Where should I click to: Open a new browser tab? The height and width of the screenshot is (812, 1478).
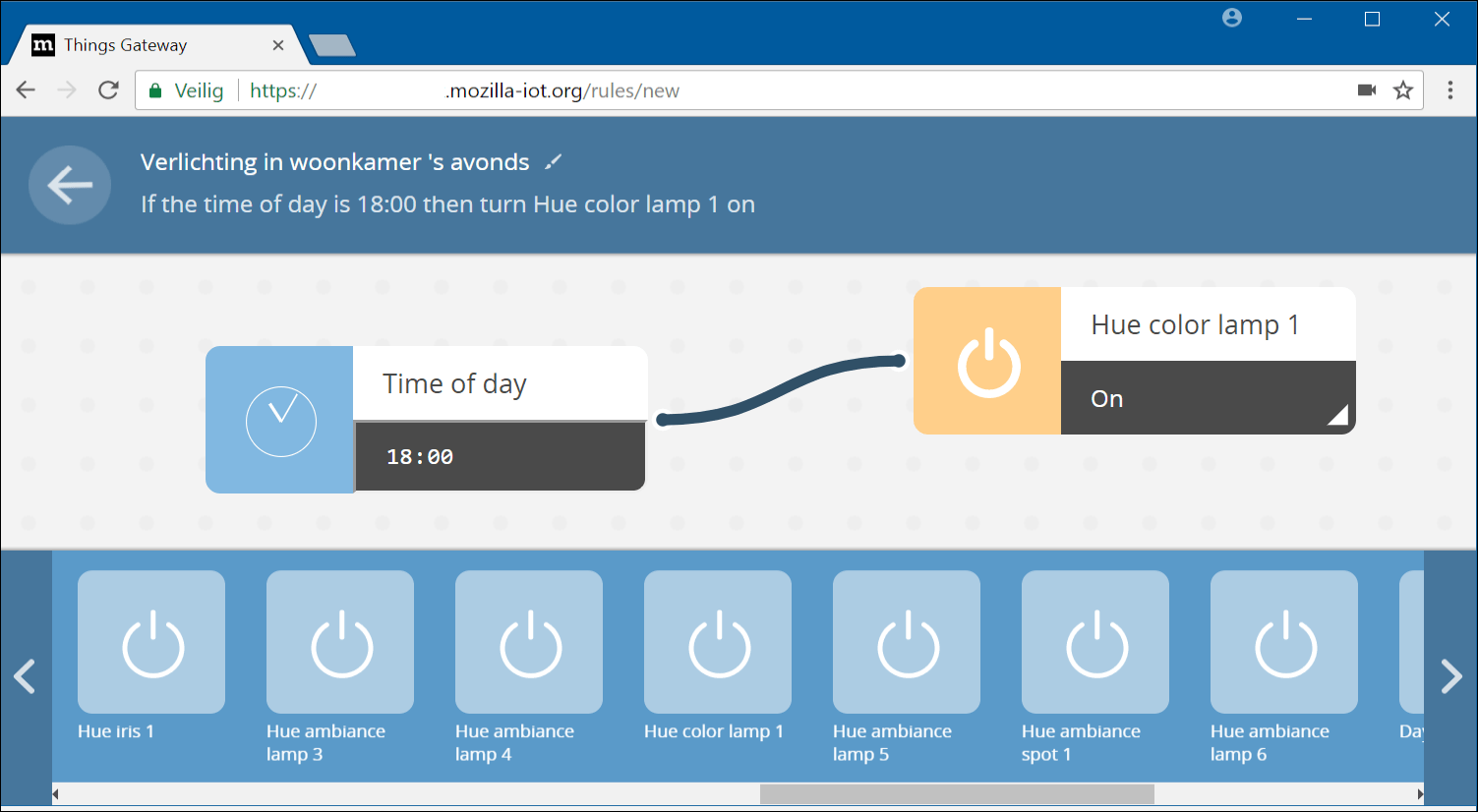(x=332, y=45)
